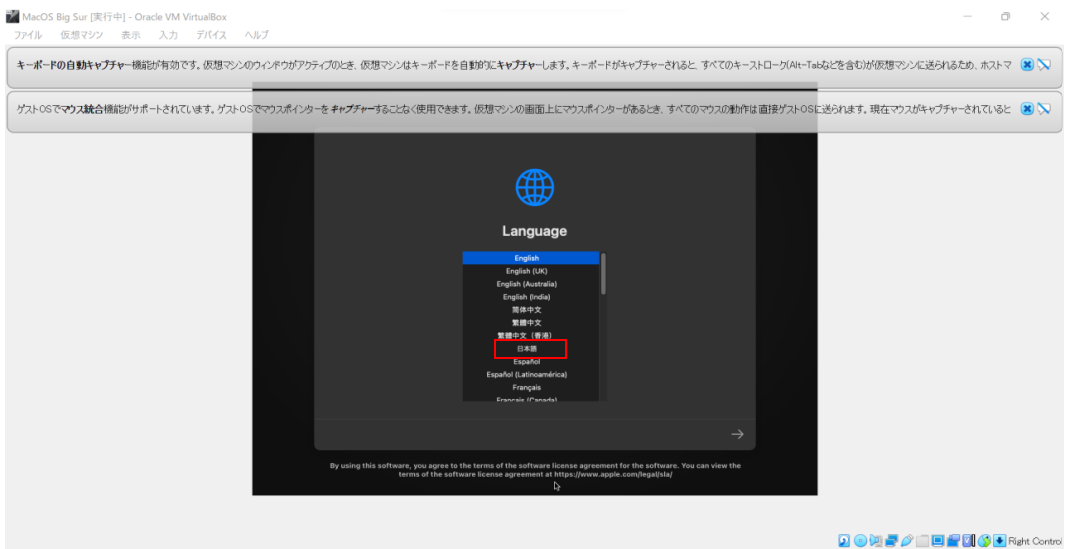Choose English (Australia) from the list

tap(531, 284)
